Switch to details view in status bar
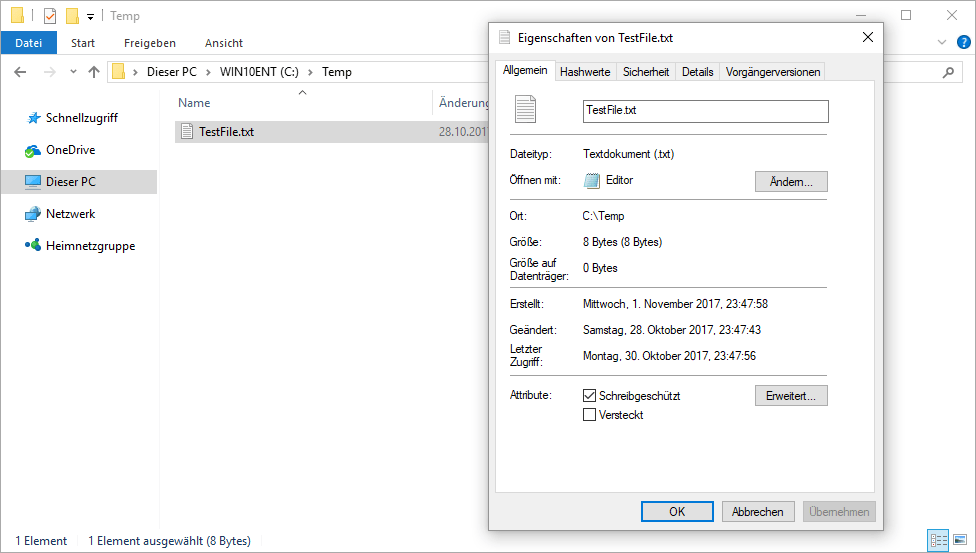976x553 pixels. 938,540
